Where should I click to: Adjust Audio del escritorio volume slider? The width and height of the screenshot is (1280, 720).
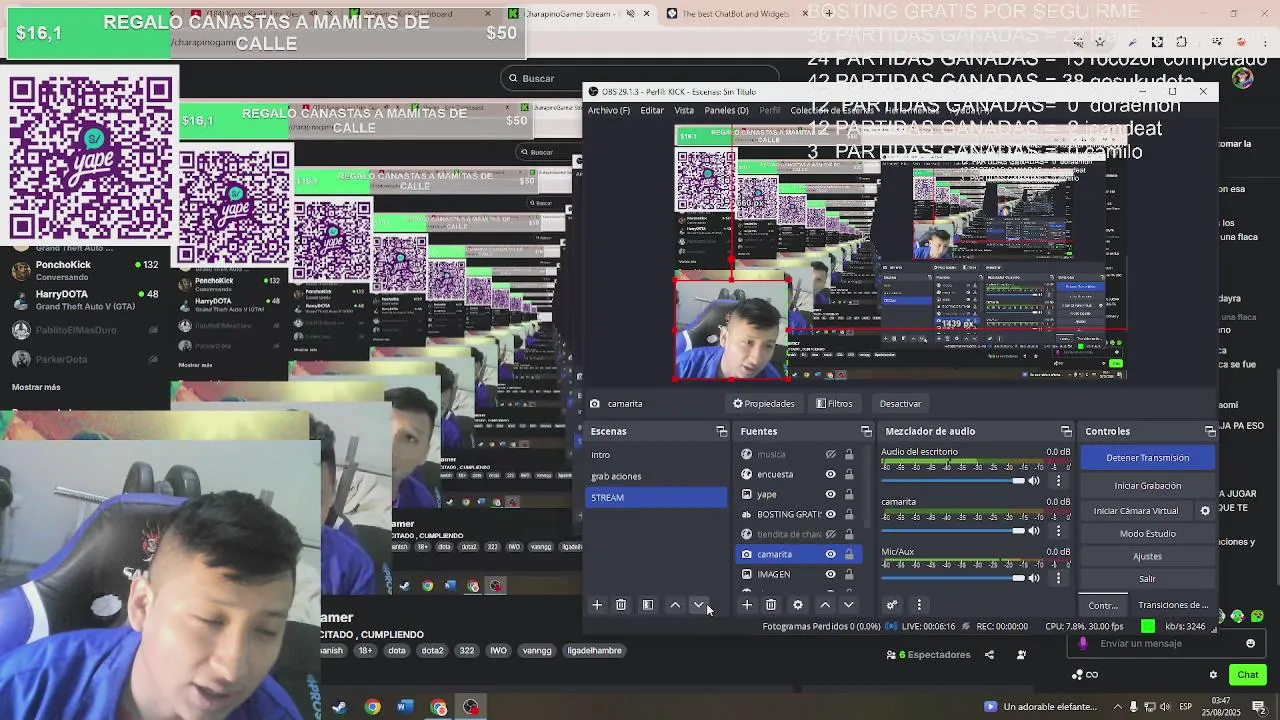(x=953, y=481)
